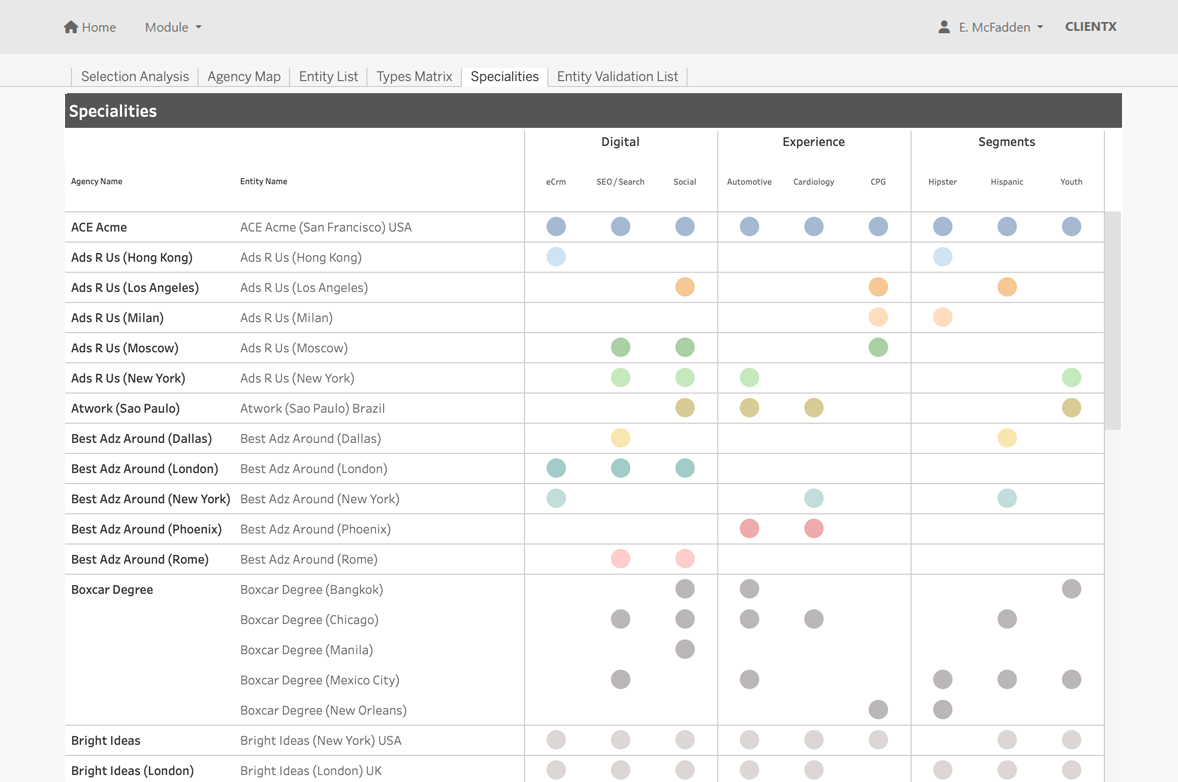The width and height of the screenshot is (1178, 782).
Task: Click the ACE Acme agency name
Action: coord(99,227)
